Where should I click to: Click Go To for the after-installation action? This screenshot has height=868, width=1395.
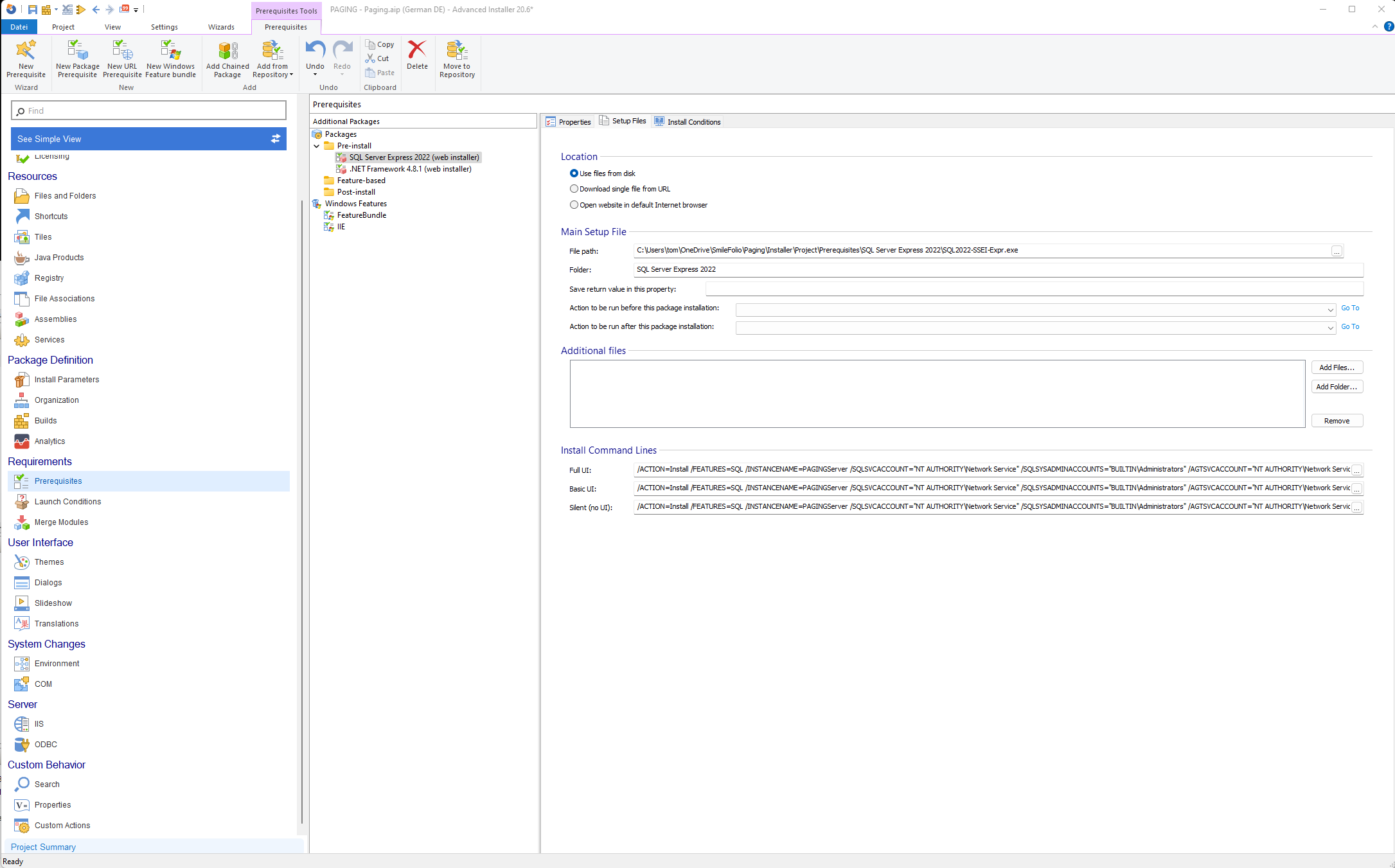[x=1350, y=327]
